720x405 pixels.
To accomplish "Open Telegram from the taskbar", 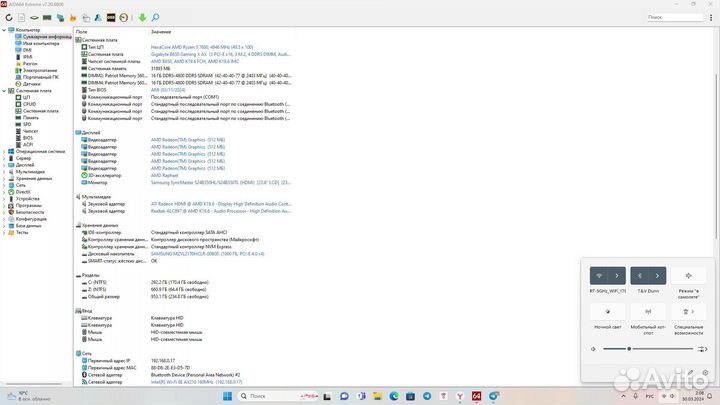I will tap(427, 396).
